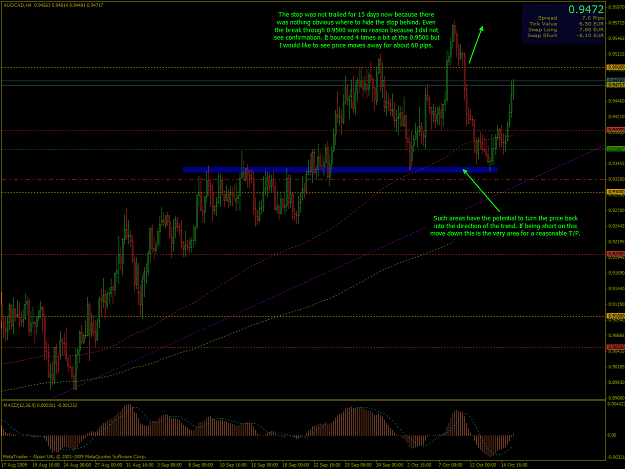Click the 25 Sep 08:00 time label

358,465
